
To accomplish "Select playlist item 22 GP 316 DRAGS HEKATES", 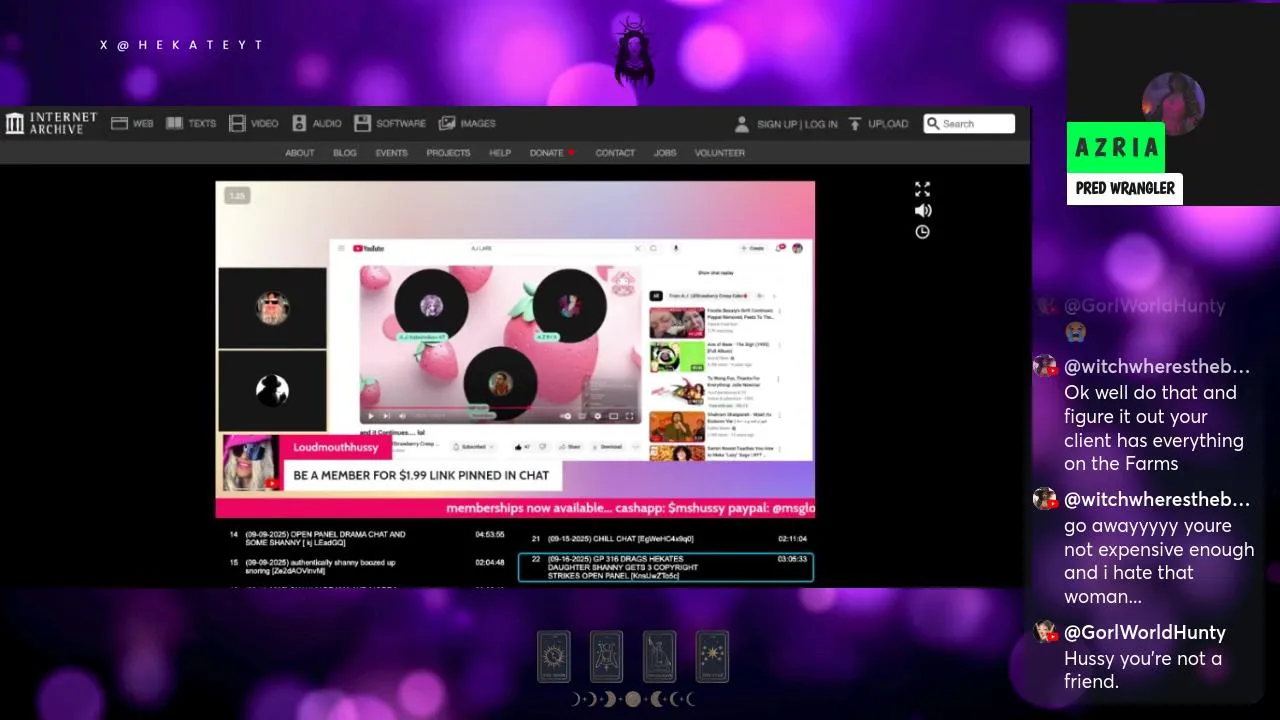I will [x=666, y=567].
